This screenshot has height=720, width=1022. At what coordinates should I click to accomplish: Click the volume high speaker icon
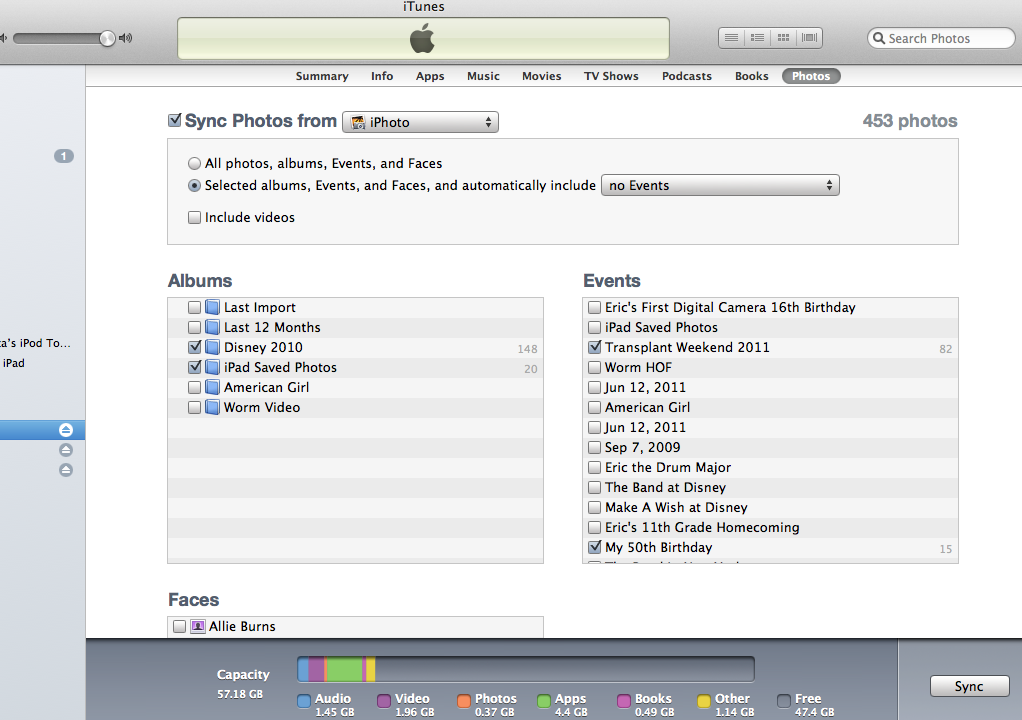125,38
